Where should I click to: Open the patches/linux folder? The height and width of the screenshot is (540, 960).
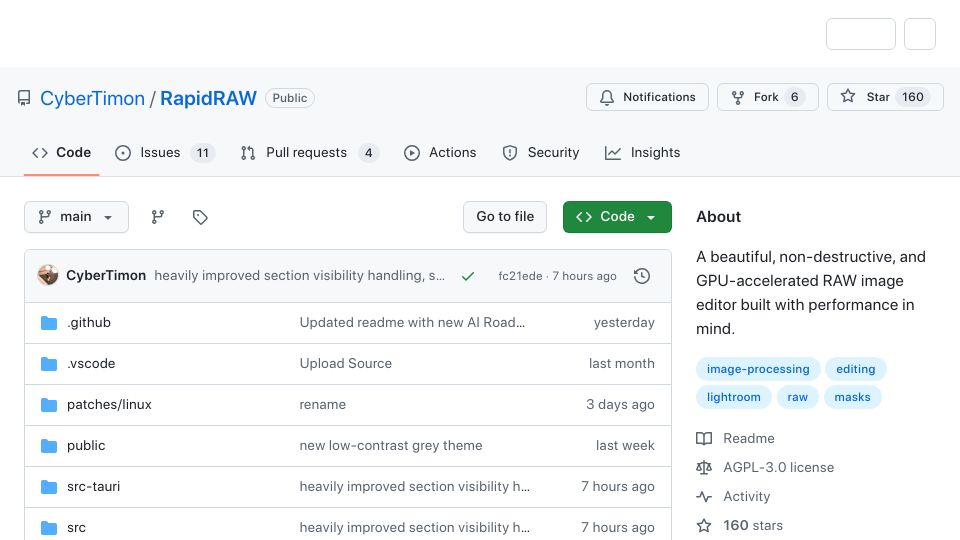pos(109,405)
